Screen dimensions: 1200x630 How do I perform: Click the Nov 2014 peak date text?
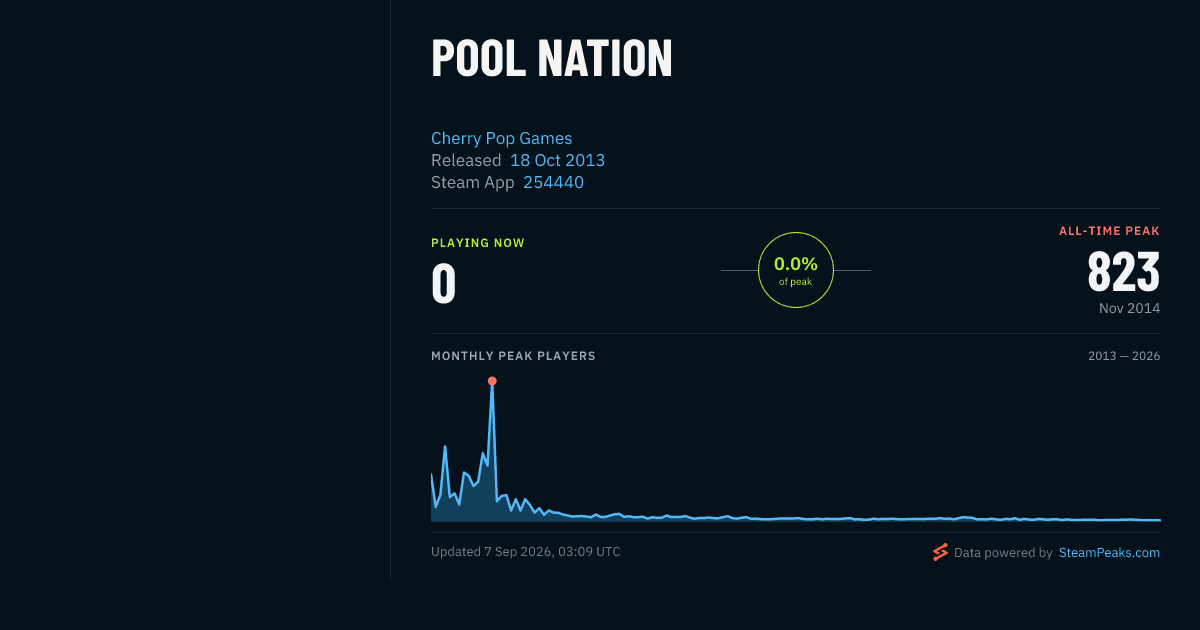(x=1130, y=308)
